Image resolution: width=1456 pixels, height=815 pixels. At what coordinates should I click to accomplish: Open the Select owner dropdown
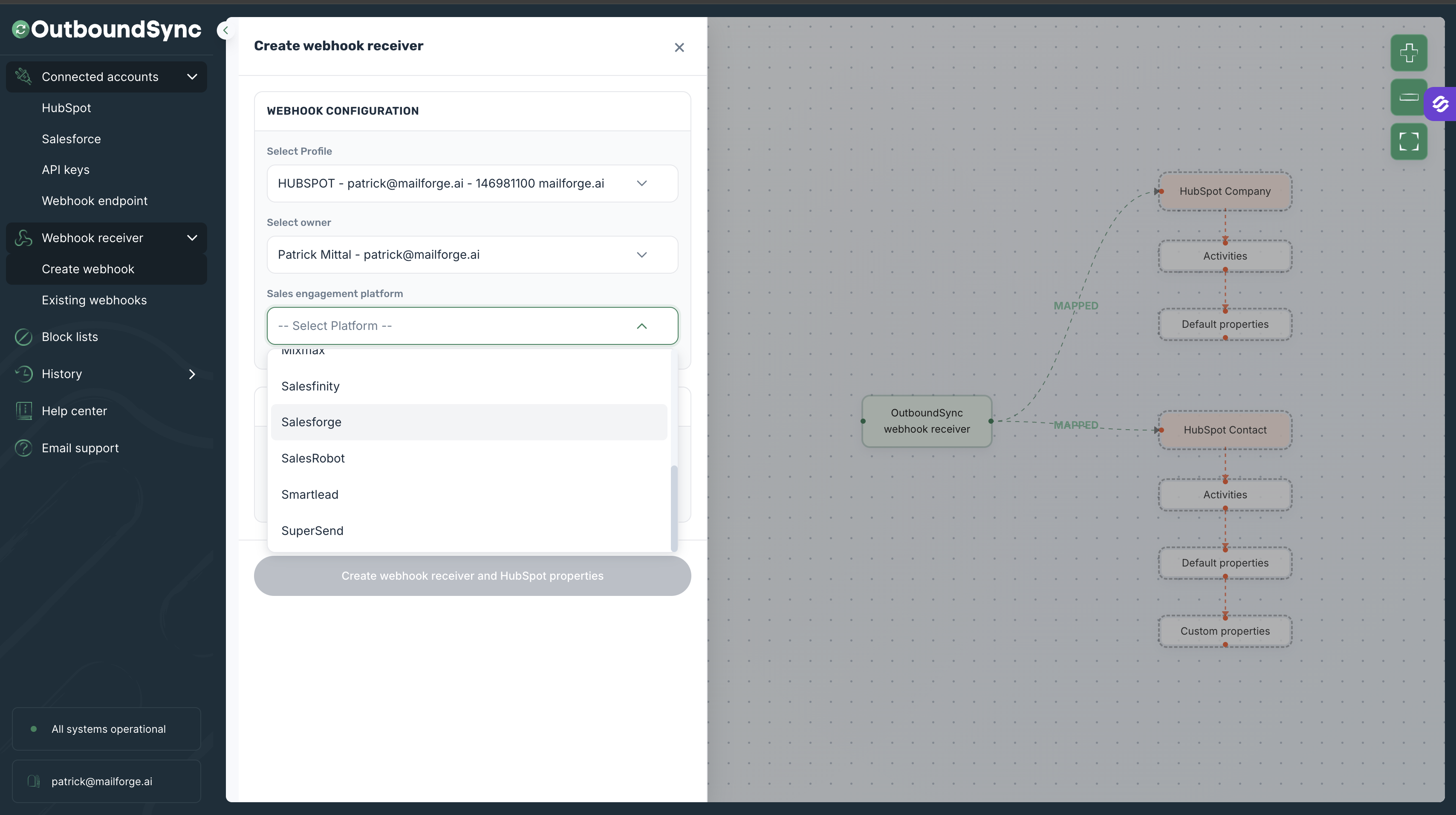pyautogui.click(x=472, y=255)
